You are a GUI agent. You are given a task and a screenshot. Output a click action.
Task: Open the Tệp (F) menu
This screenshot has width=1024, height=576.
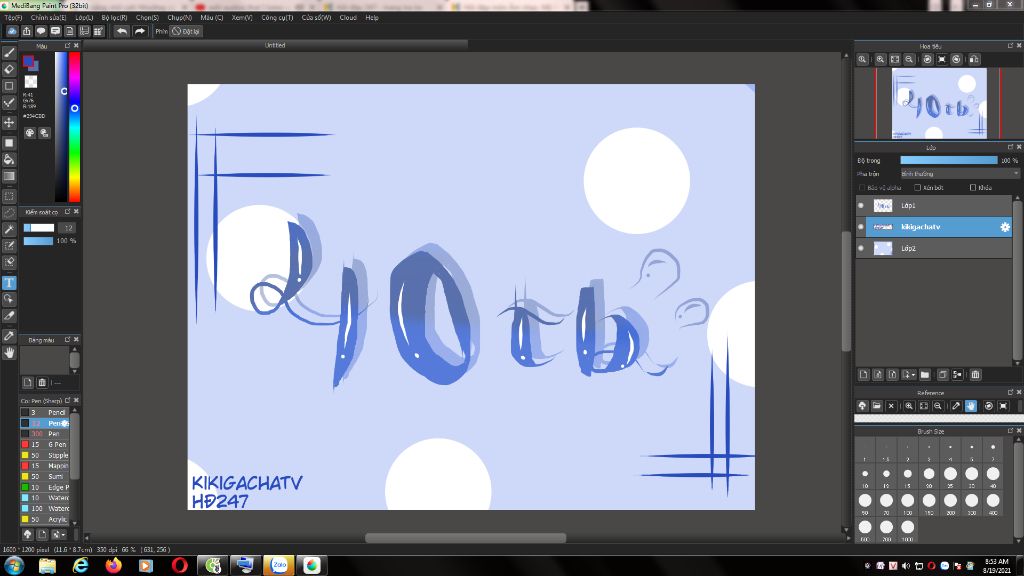(x=13, y=18)
